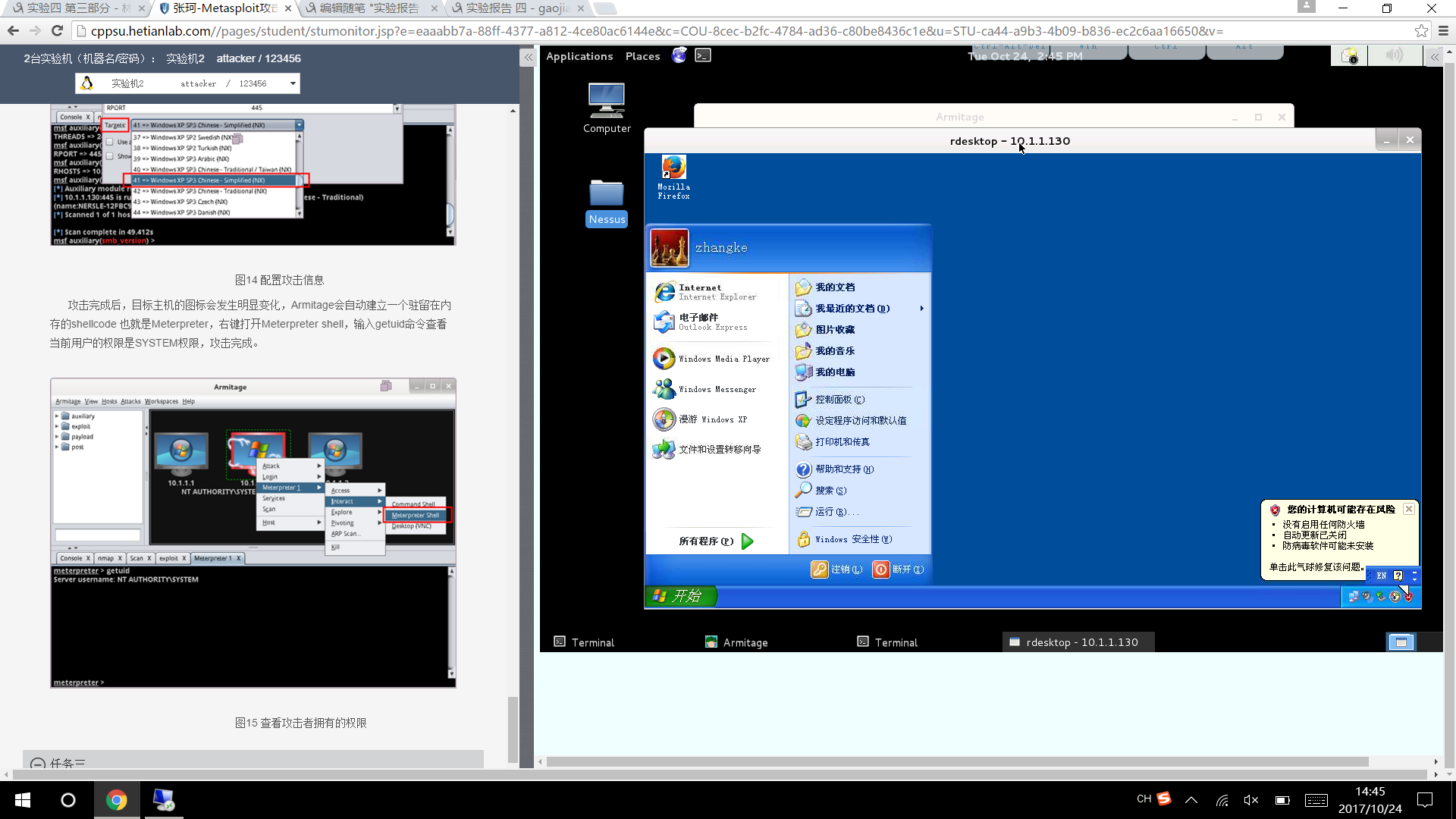Switch to 实验四 第三部分 browser tab
The width and height of the screenshot is (1456, 819).
[x=78, y=8]
